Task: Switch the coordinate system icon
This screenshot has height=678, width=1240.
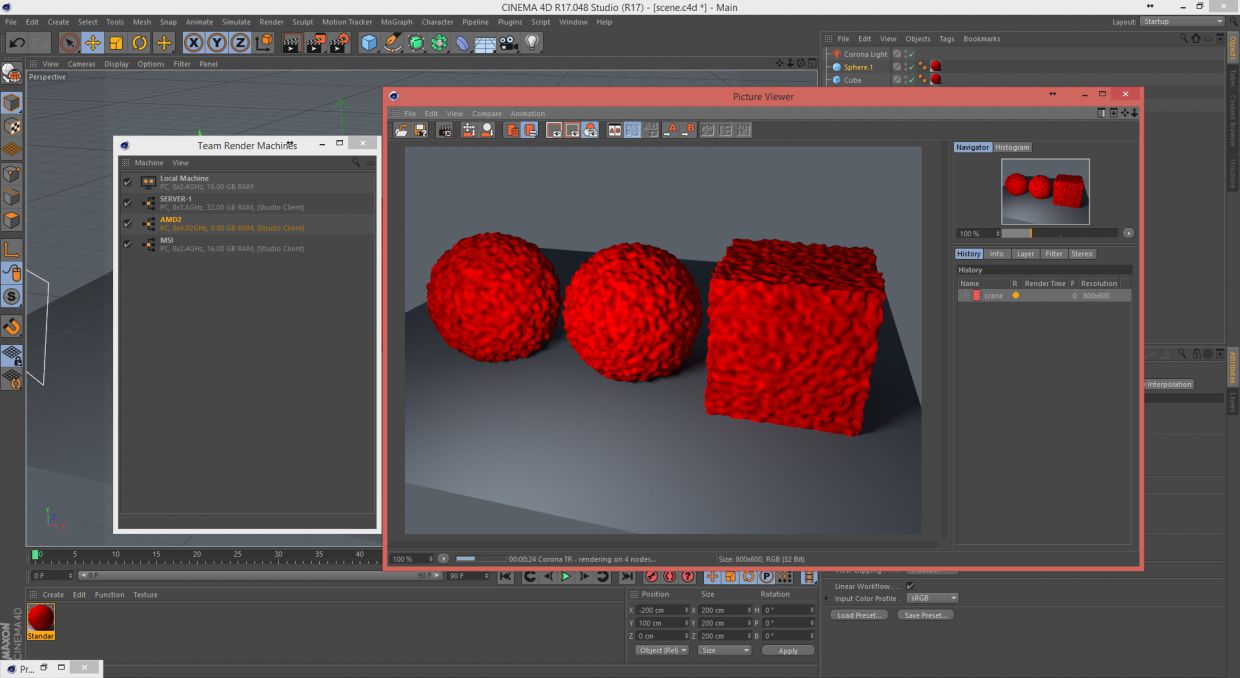Action: click(x=264, y=42)
